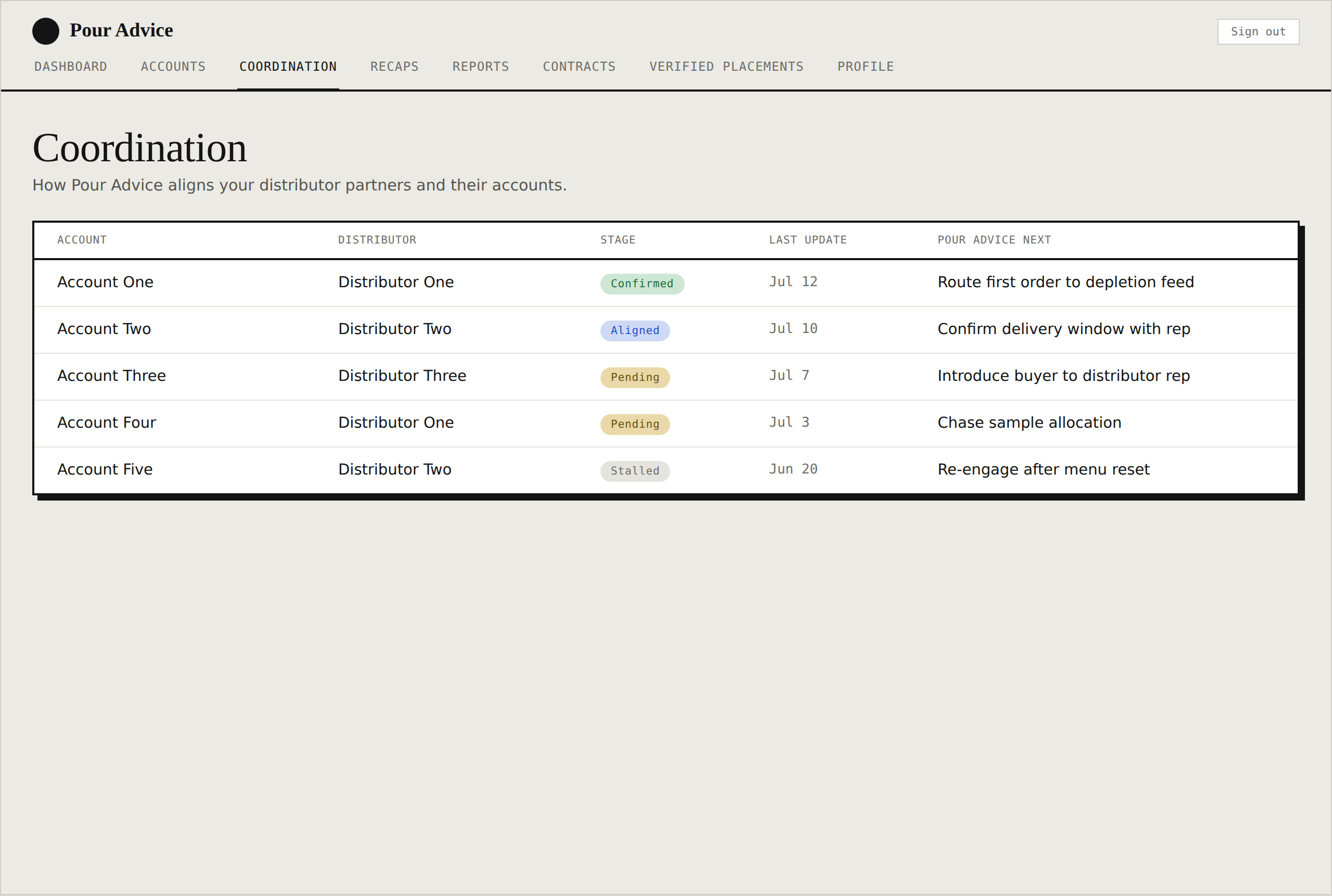Click the Pour Advice round logo icon
This screenshot has width=1332, height=896.
(x=46, y=31)
